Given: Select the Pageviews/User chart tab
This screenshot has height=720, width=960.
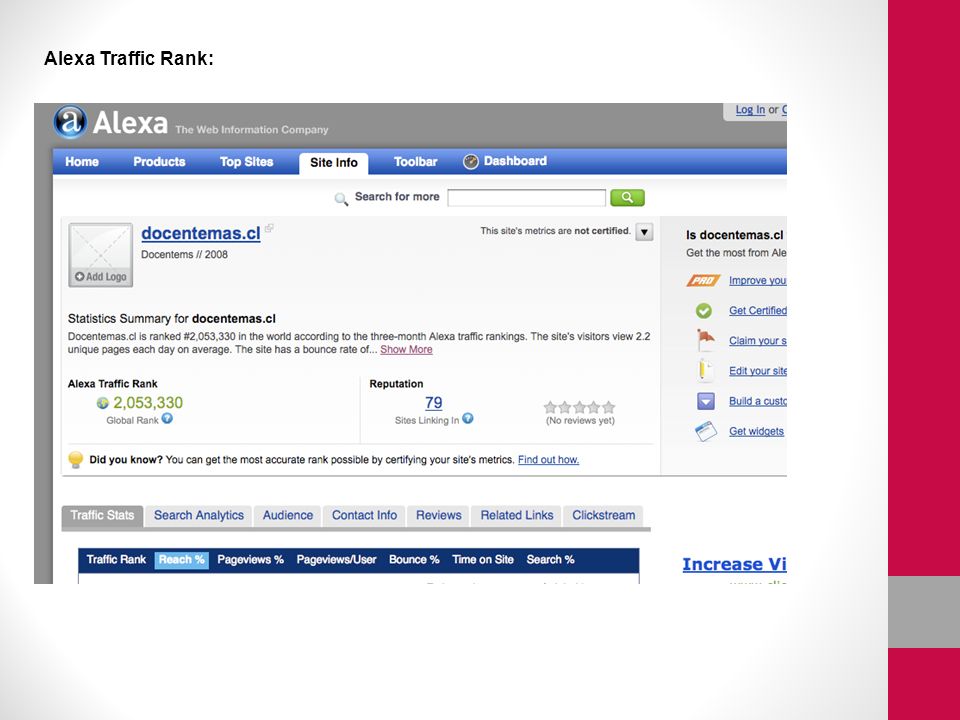Looking at the screenshot, I should tap(336, 560).
